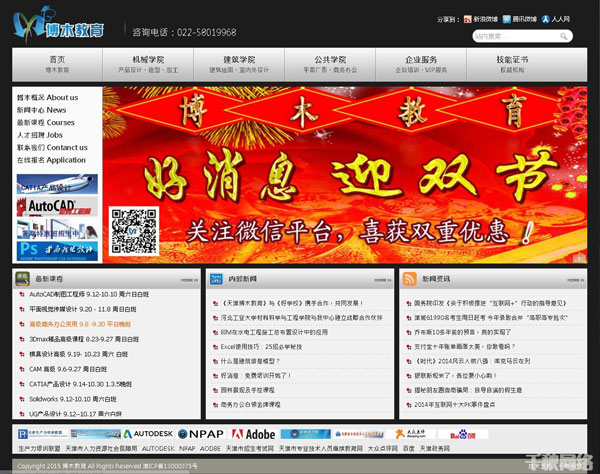Click into the site search field
Image resolution: width=600 pixels, height=474 pixels.
[516, 36]
